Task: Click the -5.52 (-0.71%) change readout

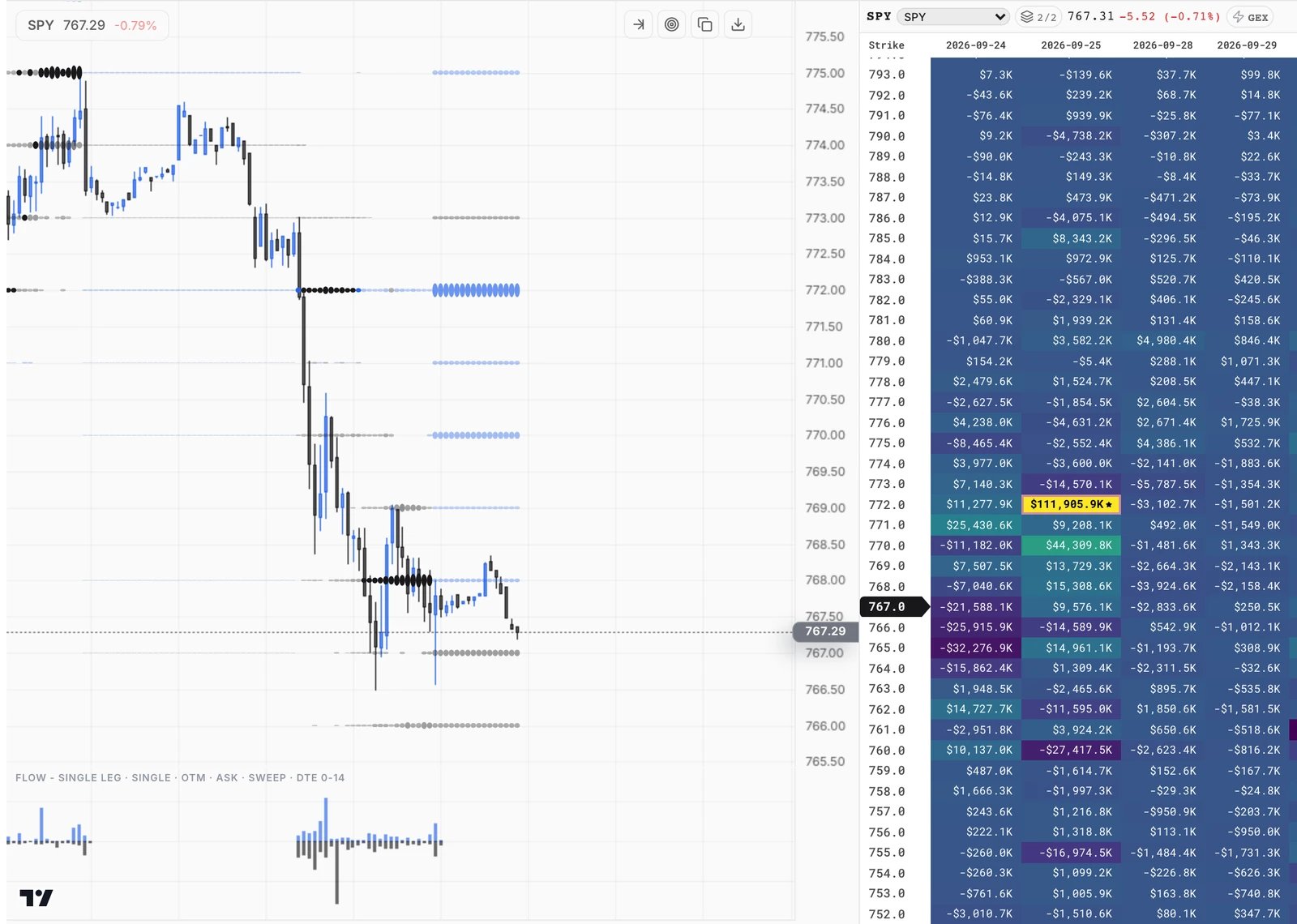Action: point(1170,16)
